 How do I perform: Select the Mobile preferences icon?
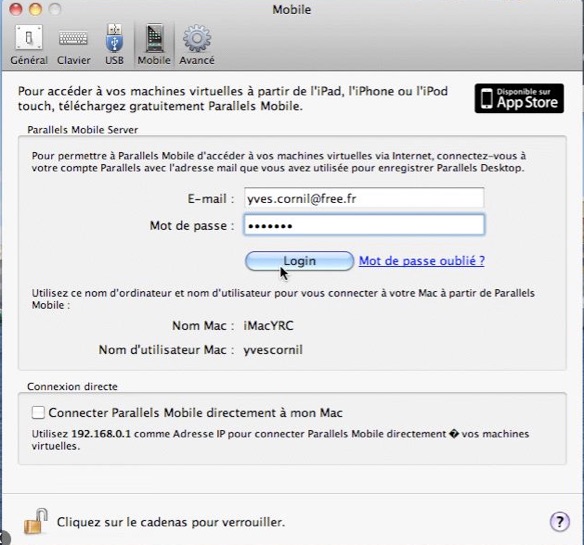154,38
